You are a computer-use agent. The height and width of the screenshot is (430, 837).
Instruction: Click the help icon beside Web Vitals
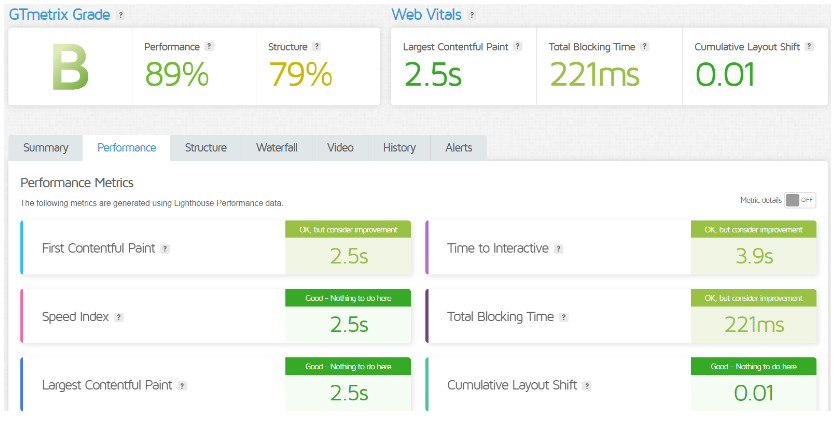(x=472, y=15)
